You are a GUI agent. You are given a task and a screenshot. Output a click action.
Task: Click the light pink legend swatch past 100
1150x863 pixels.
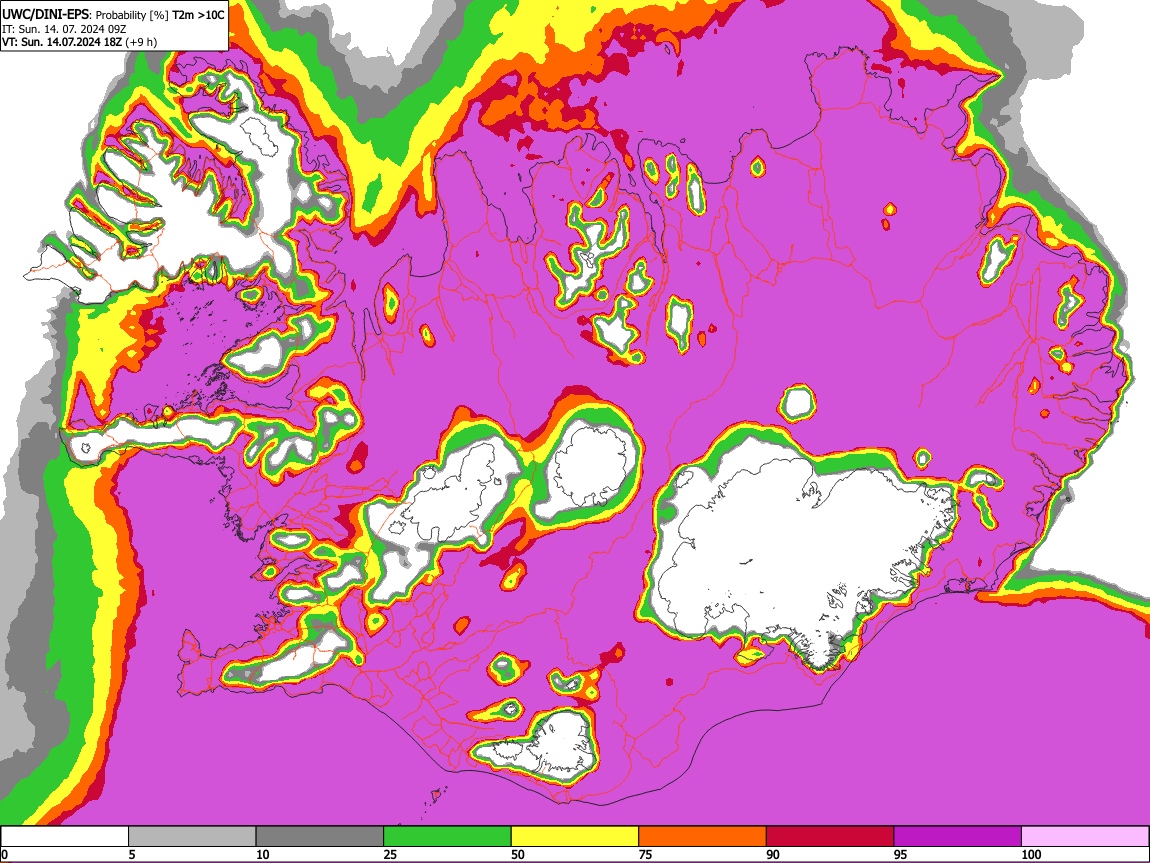(x=1085, y=837)
